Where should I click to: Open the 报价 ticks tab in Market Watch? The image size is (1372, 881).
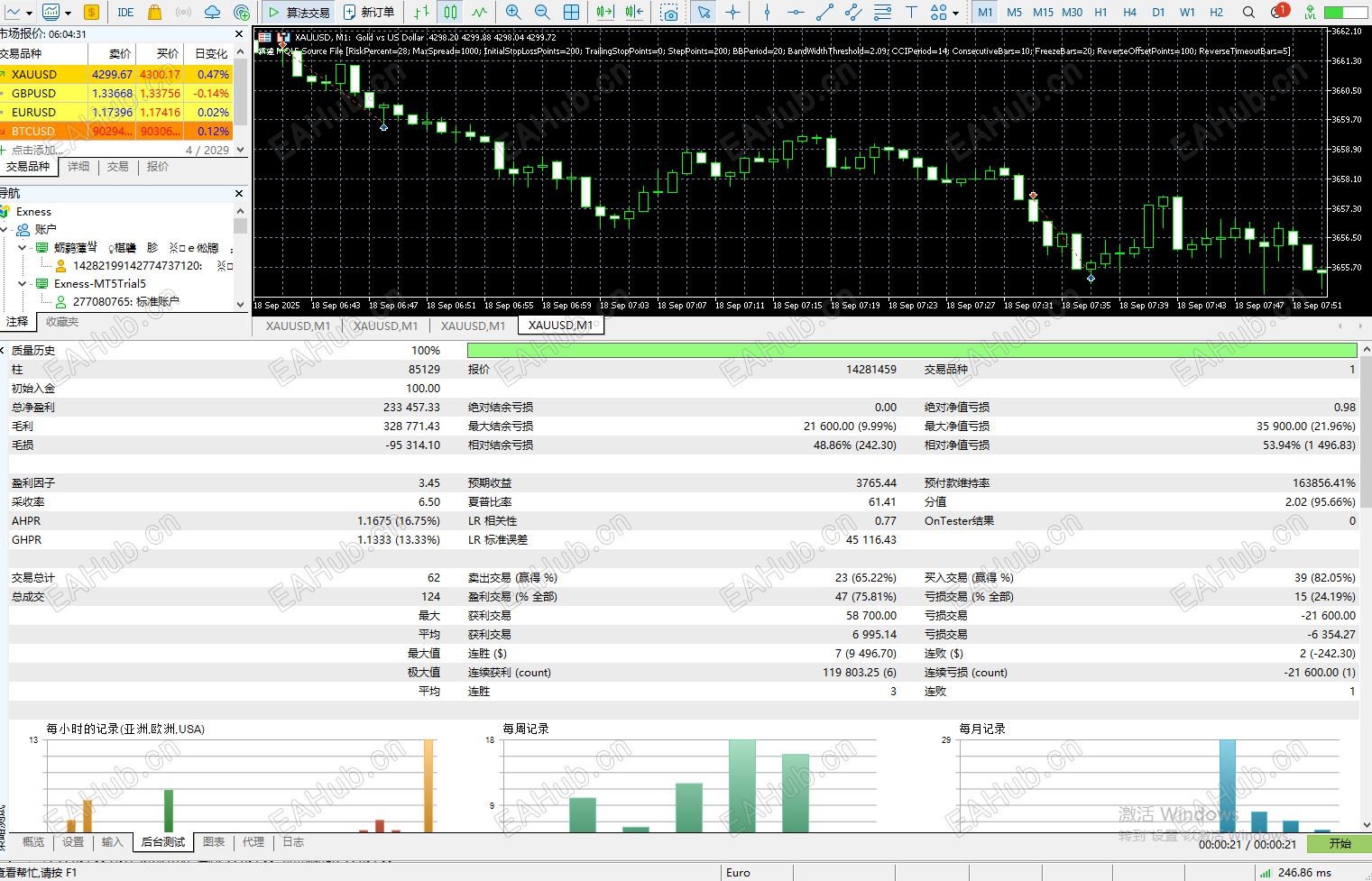point(158,167)
